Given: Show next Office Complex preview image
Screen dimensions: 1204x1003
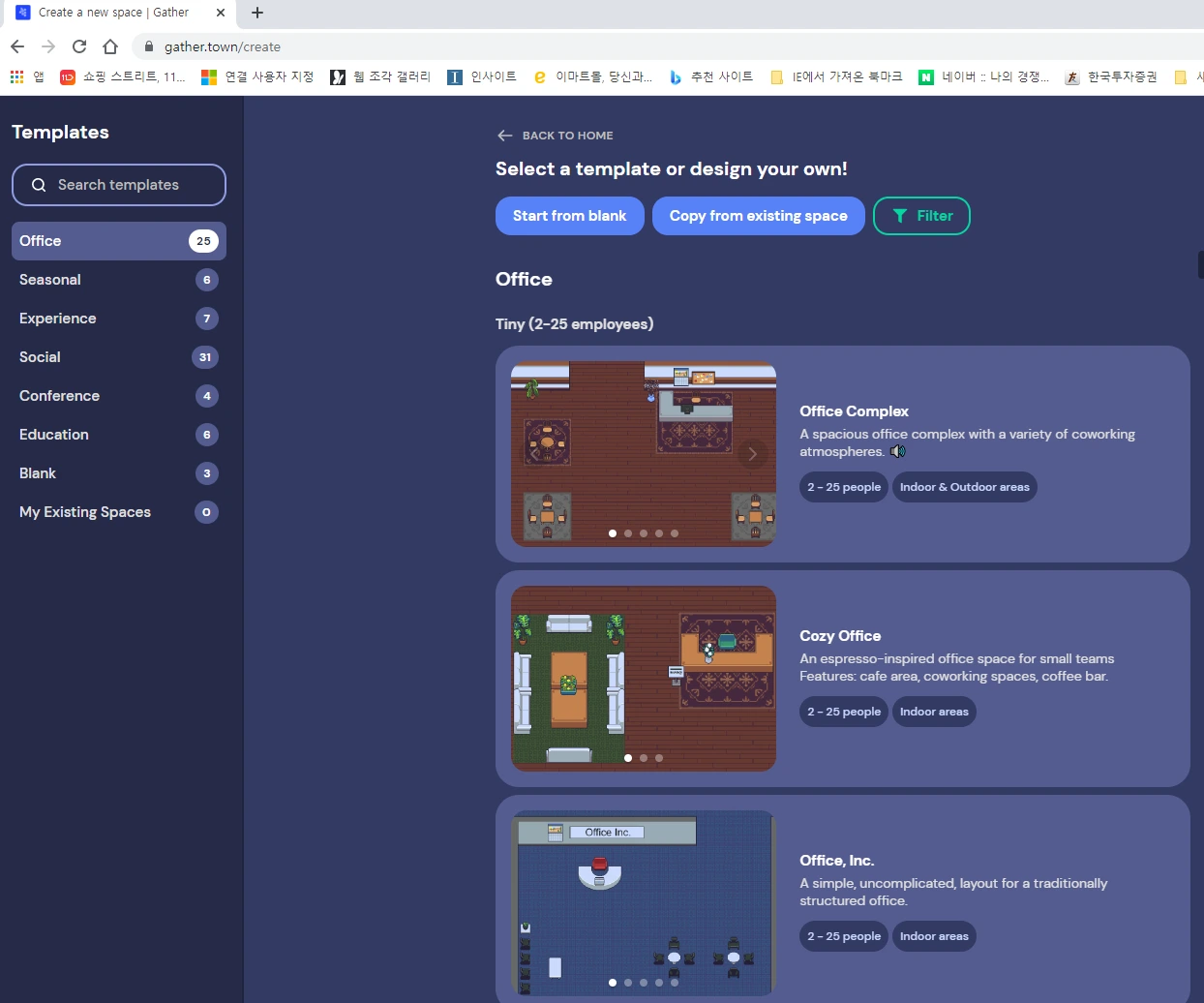Looking at the screenshot, I should coord(752,454).
